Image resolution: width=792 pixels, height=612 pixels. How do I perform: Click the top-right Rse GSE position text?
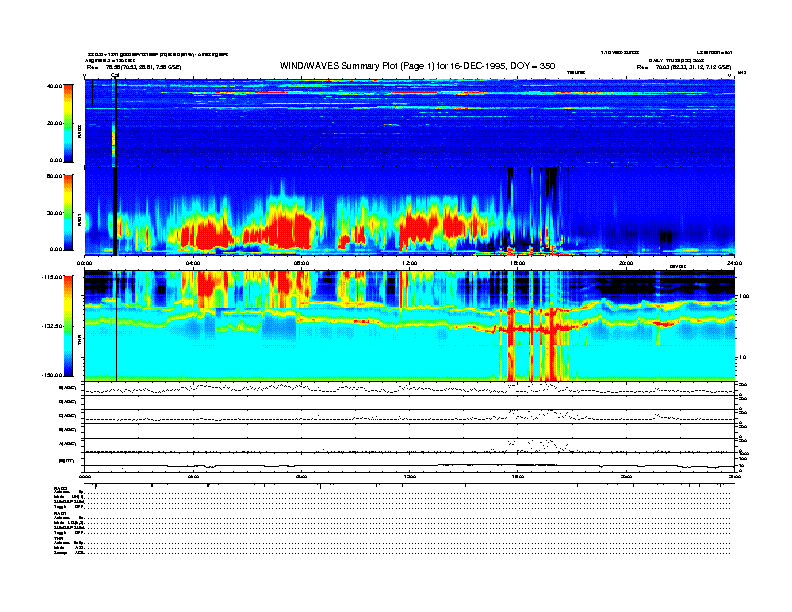click(x=684, y=67)
